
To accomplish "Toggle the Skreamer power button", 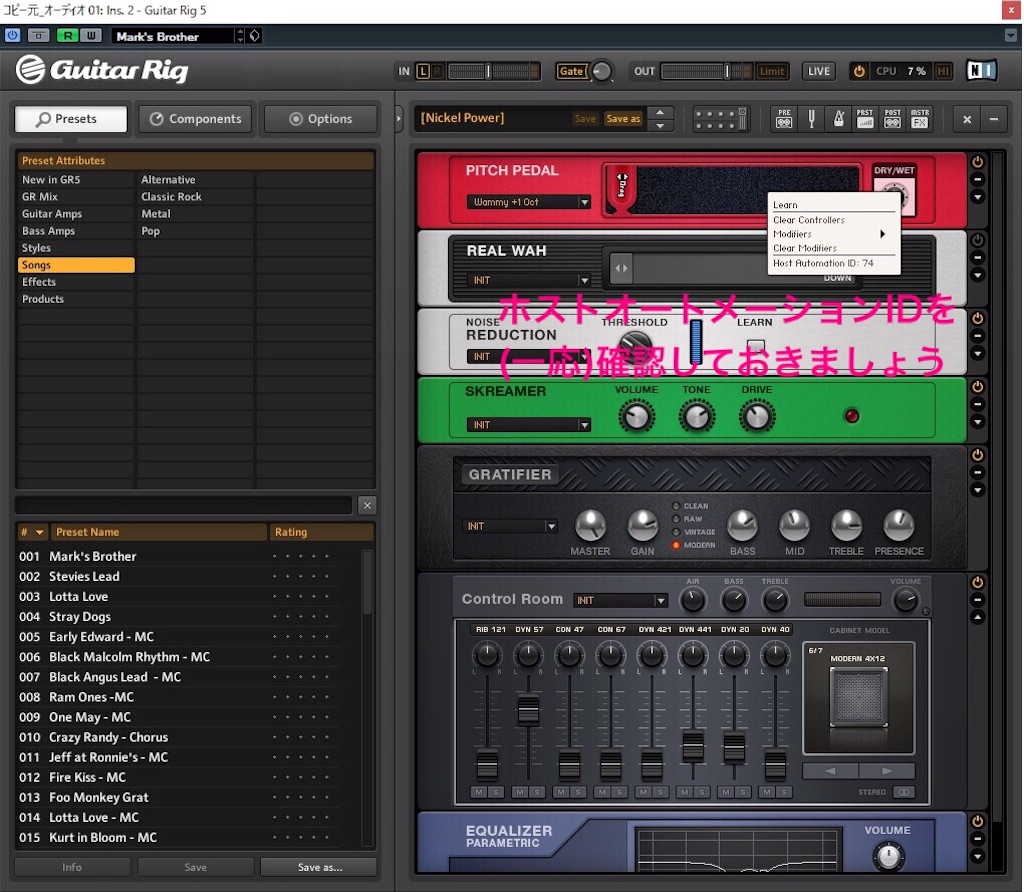I will tap(978, 387).
